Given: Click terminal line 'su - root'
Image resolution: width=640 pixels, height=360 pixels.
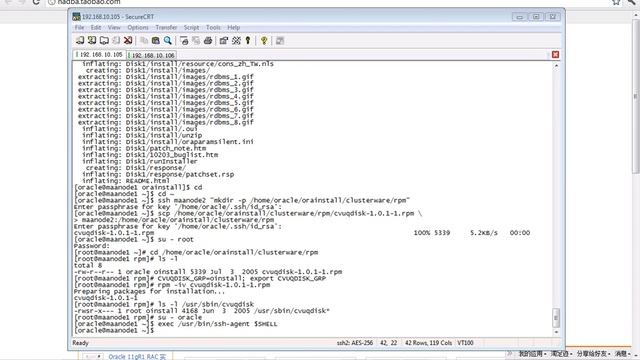Looking at the screenshot, I should [134, 239].
